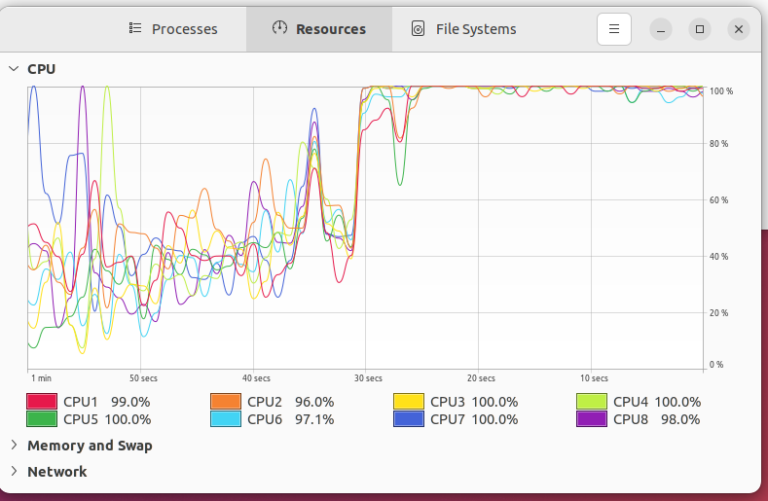Click the CPU usage history graph

pos(365,228)
